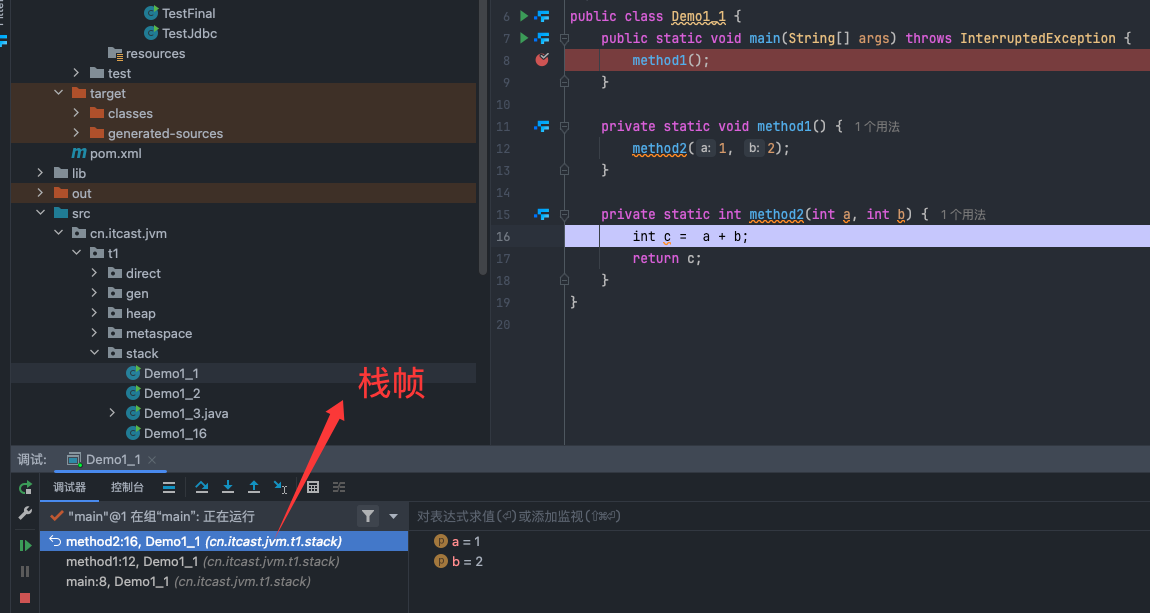Click the frames filter funnel icon

[x=368, y=516]
